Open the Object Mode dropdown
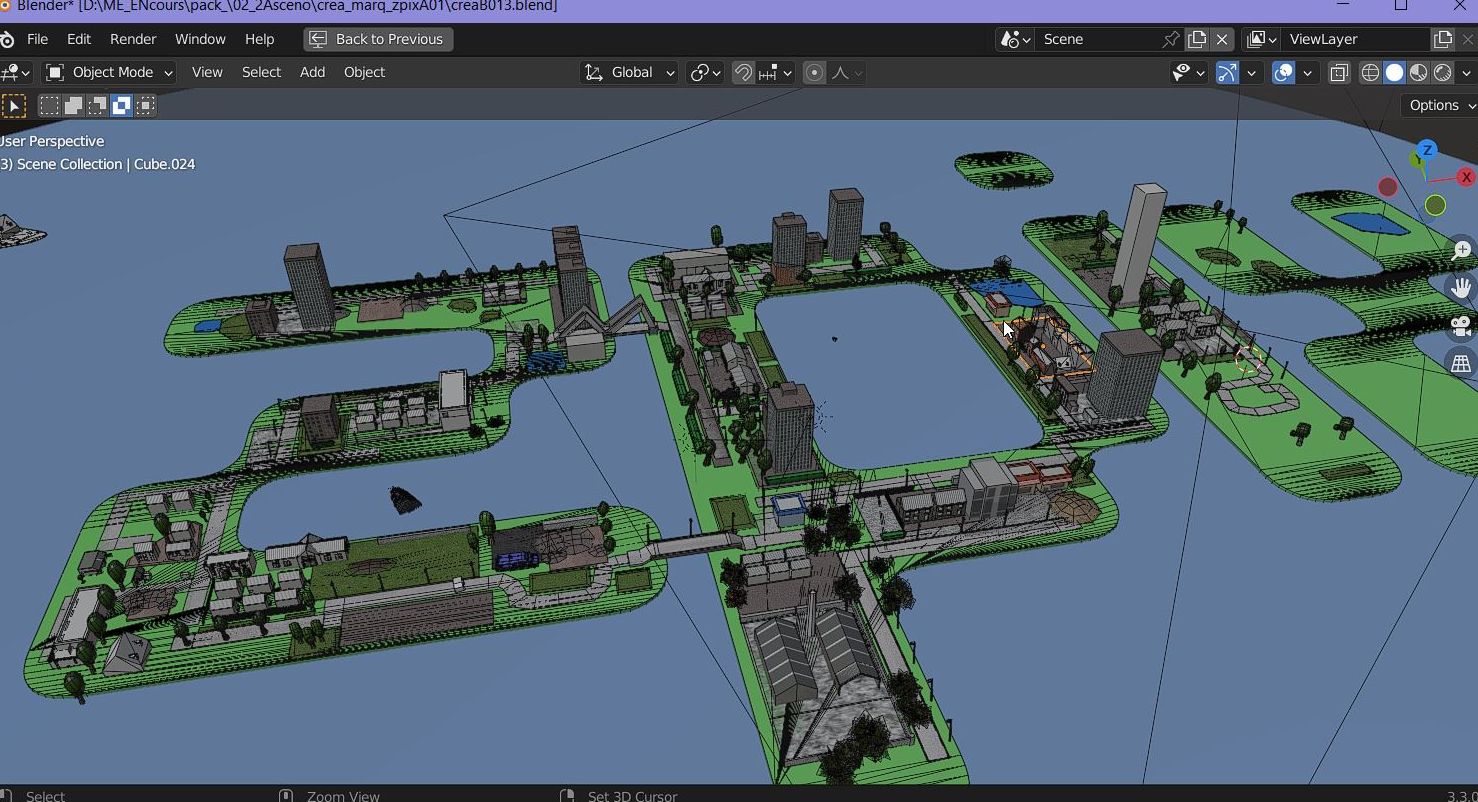This screenshot has height=802, width=1478. click(x=110, y=72)
